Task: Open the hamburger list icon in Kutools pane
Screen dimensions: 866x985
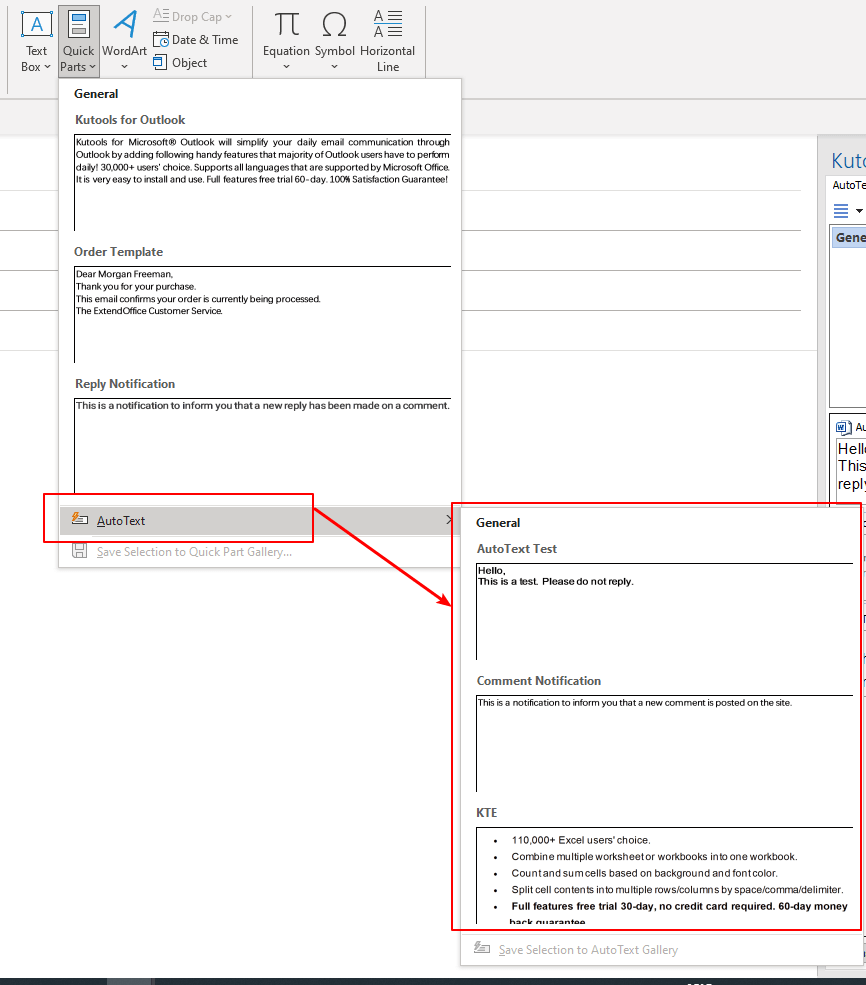Action: [x=843, y=210]
